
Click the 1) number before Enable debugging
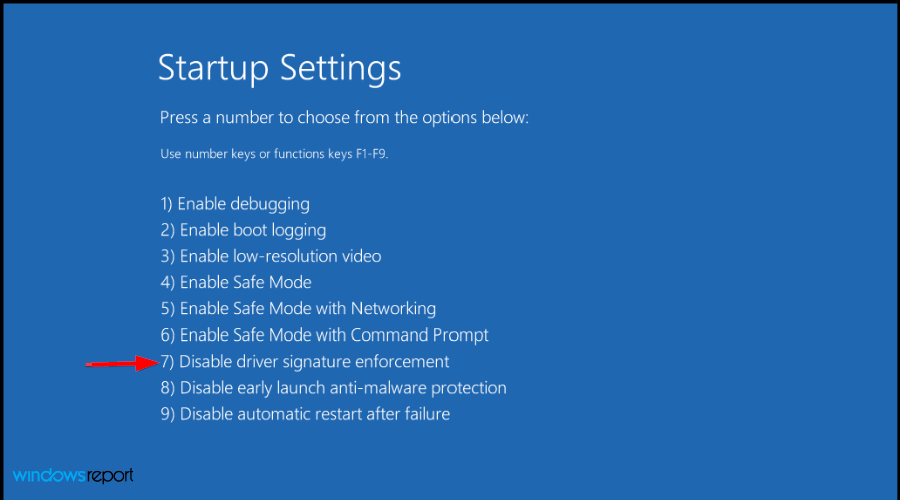click(166, 204)
